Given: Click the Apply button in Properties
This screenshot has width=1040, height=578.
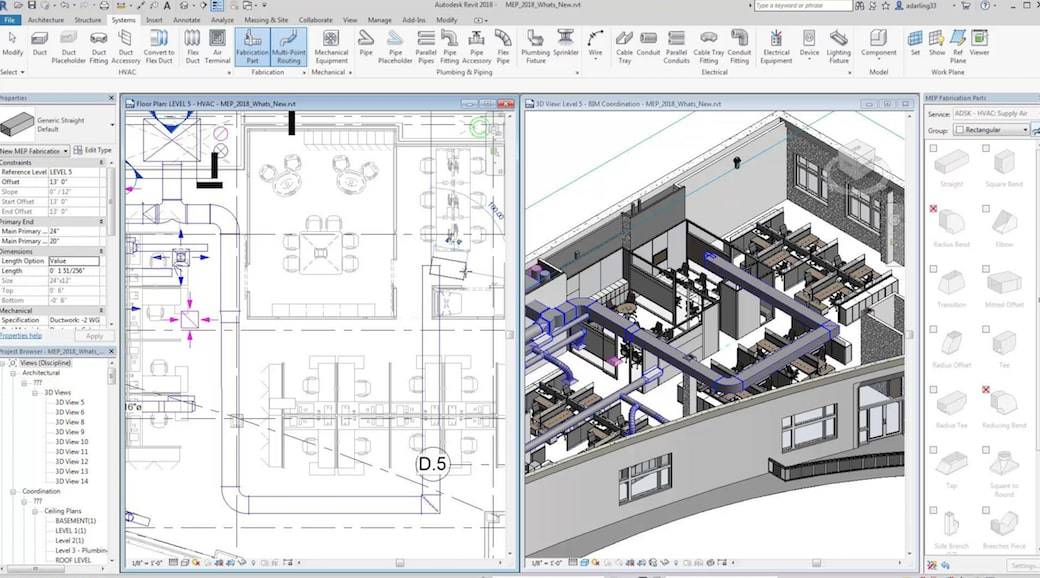Looking at the screenshot, I should (x=95, y=336).
